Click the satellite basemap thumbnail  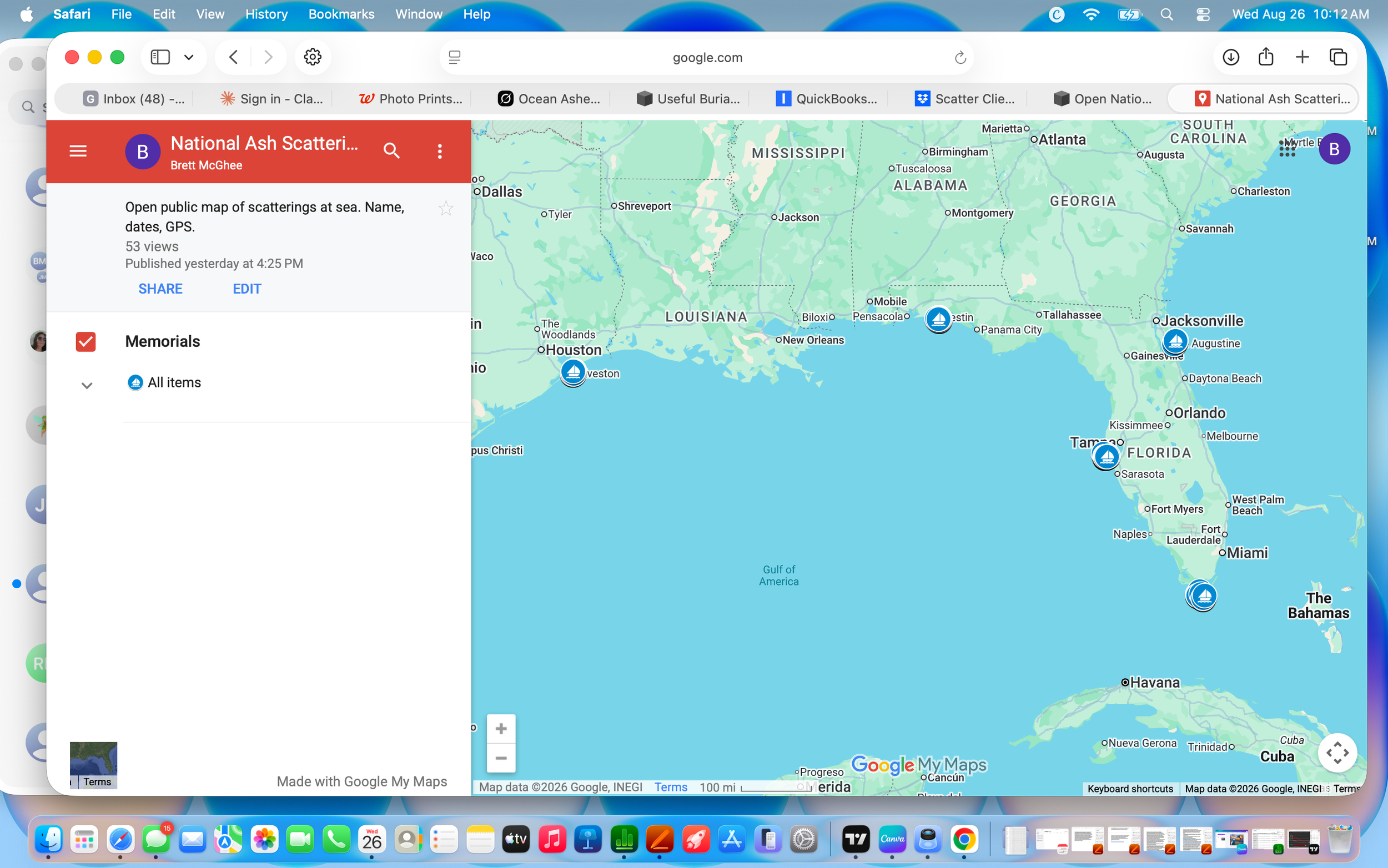pos(93,765)
